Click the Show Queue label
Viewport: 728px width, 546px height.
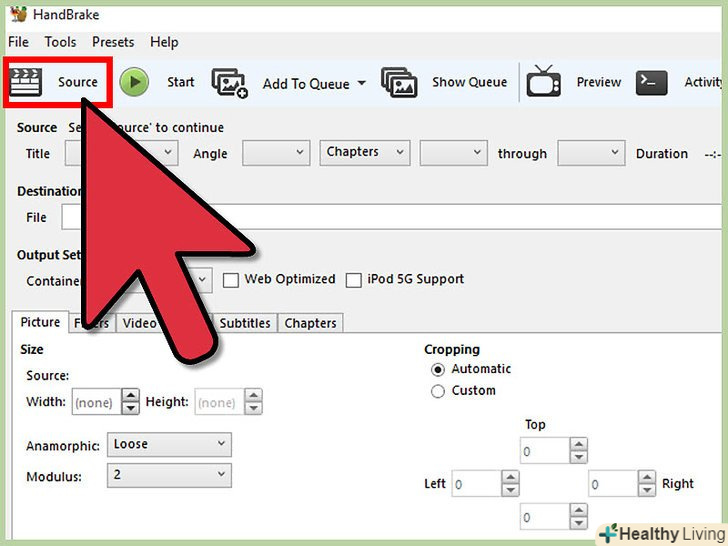tap(469, 82)
